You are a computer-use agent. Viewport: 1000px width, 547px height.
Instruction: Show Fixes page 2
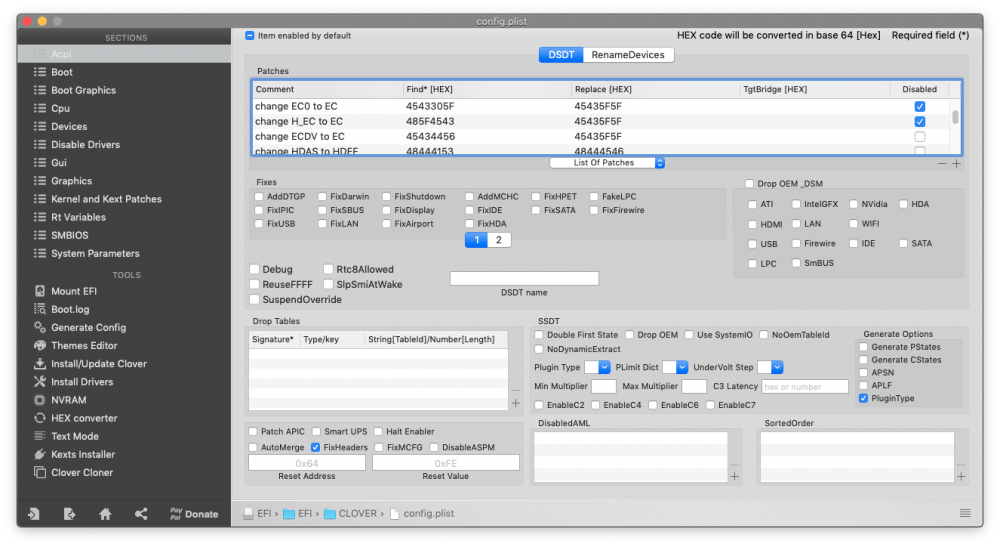[499, 240]
